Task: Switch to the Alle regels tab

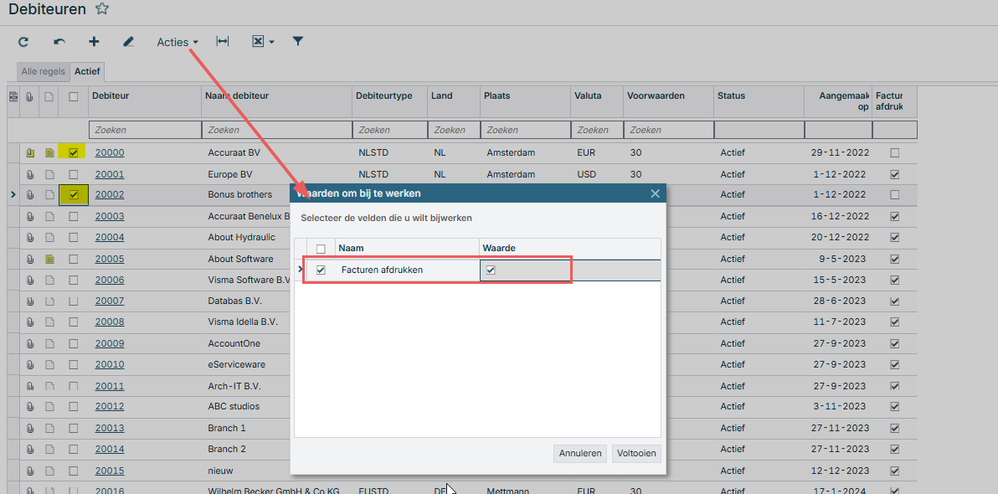Action: point(43,71)
